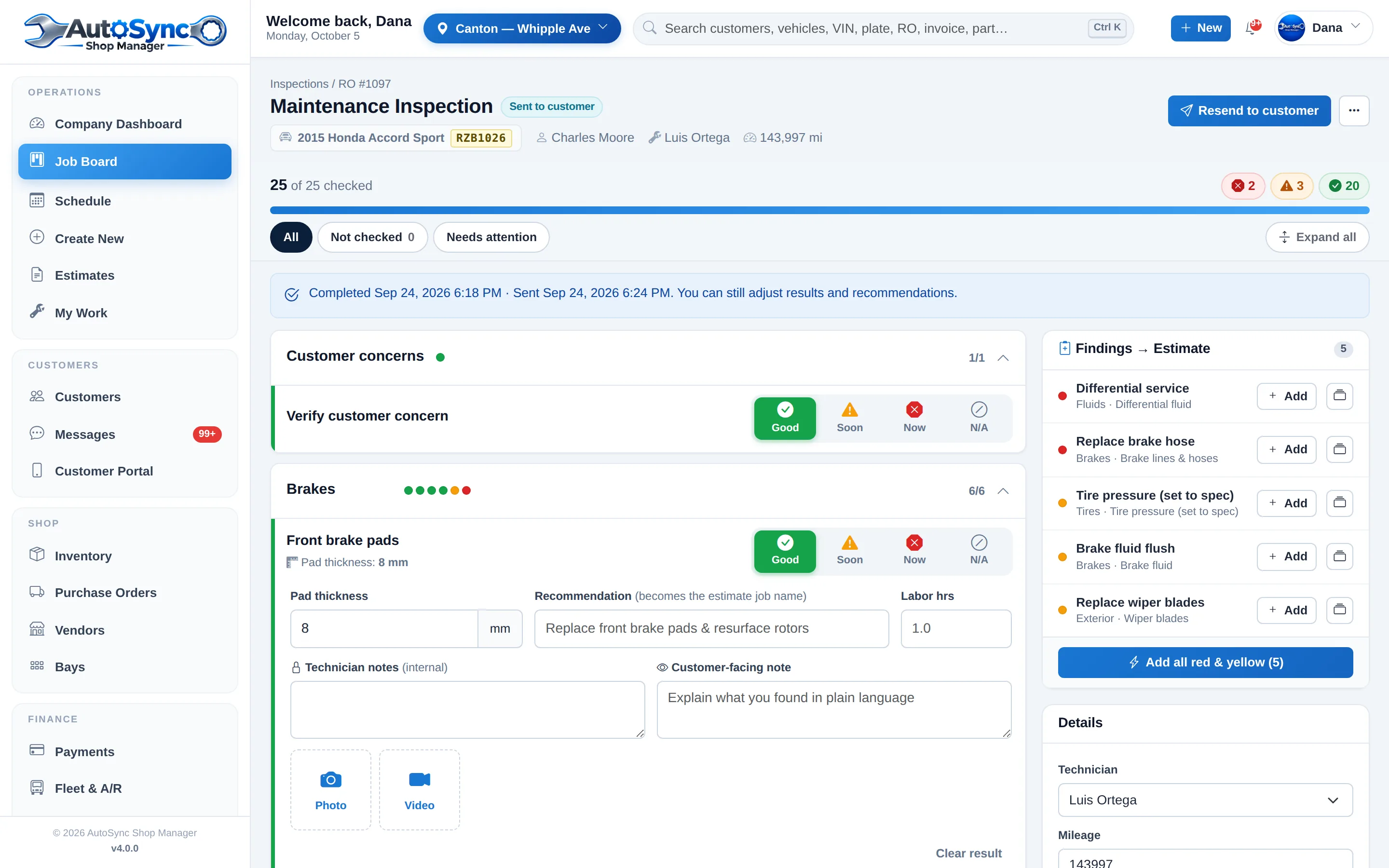Click the archive icon beside Replace wiper blades
The width and height of the screenshot is (1389, 868).
pyautogui.click(x=1340, y=610)
